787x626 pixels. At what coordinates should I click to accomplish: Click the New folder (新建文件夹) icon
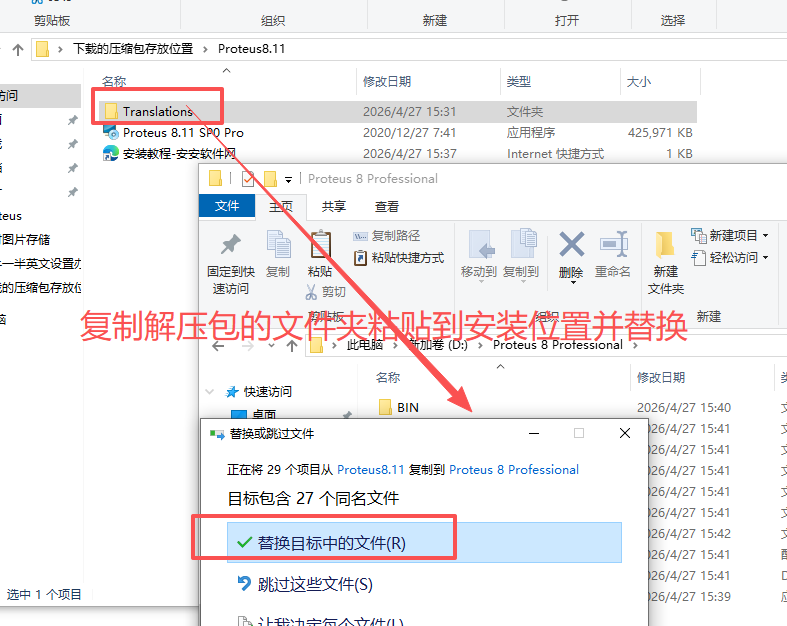tap(665, 244)
